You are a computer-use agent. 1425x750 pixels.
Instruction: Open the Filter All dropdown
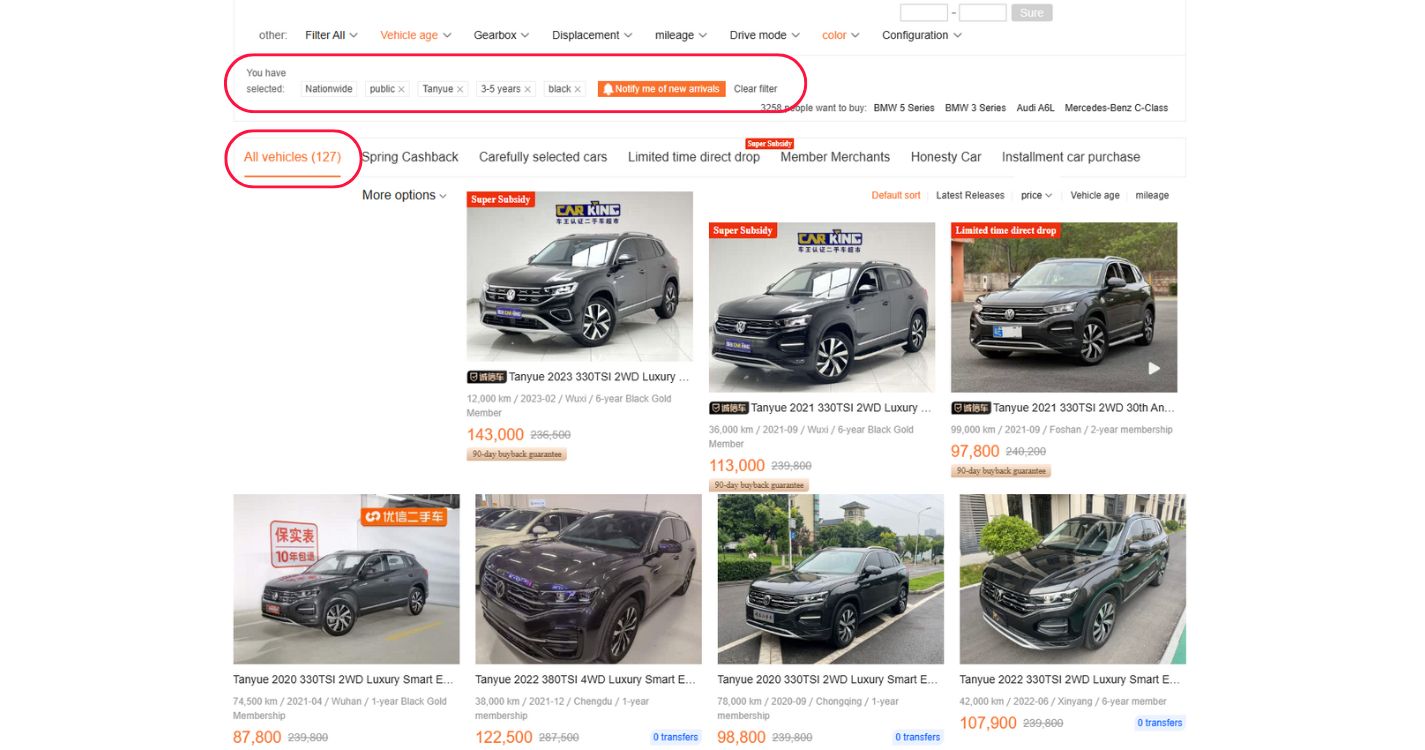(x=332, y=35)
